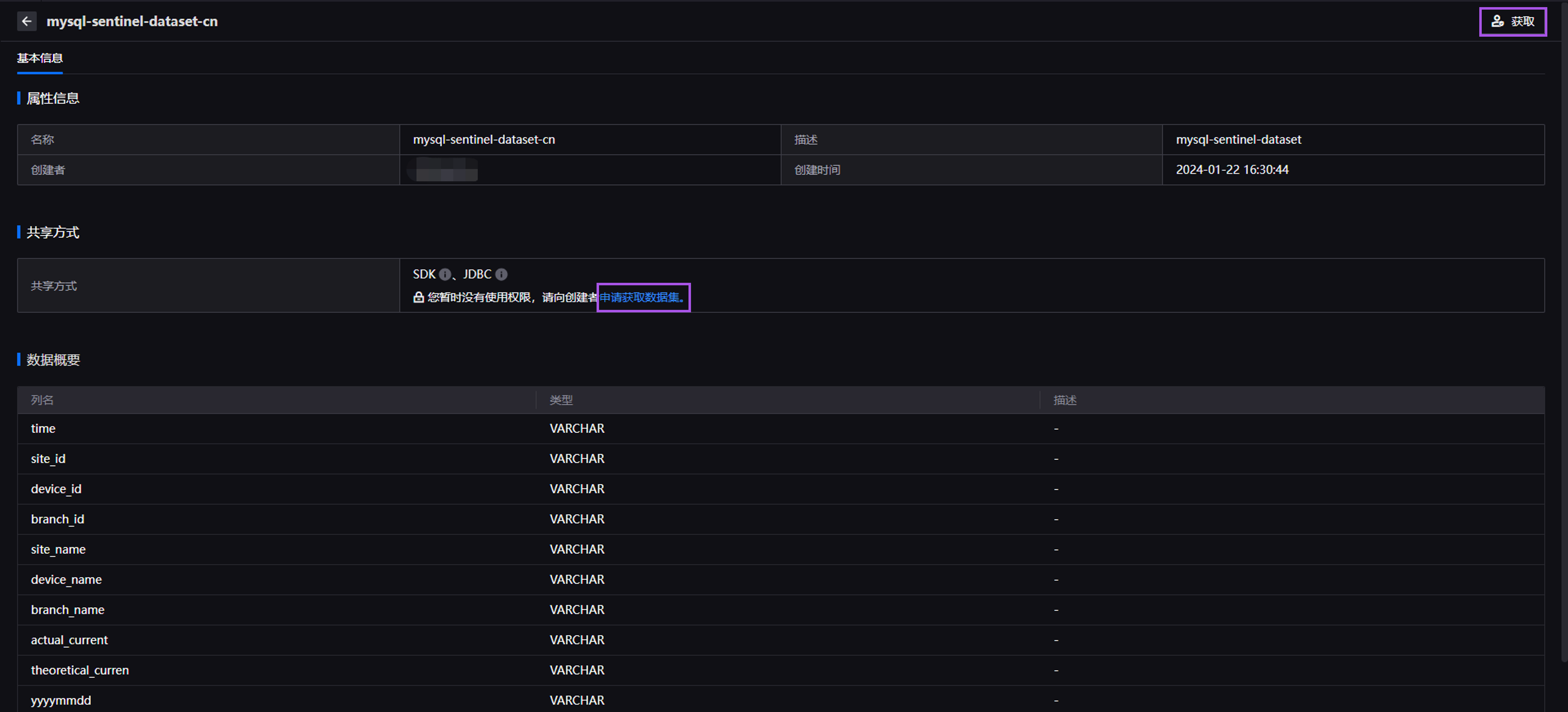Image resolution: width=1568 pixels, height=712 pixels.
Task: Click VARCHAR type in branch_name row
Action: [577, 610]
